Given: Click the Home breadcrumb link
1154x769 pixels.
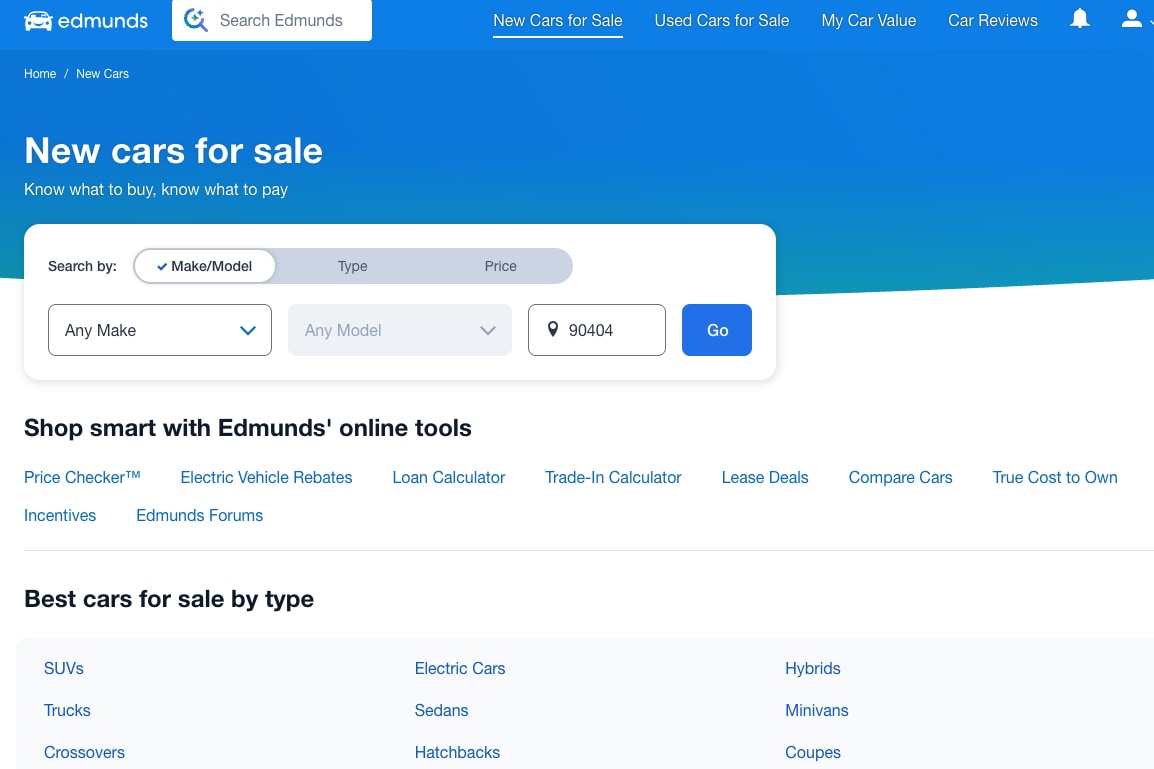Looking at the screenshot, I should [40, 74].
